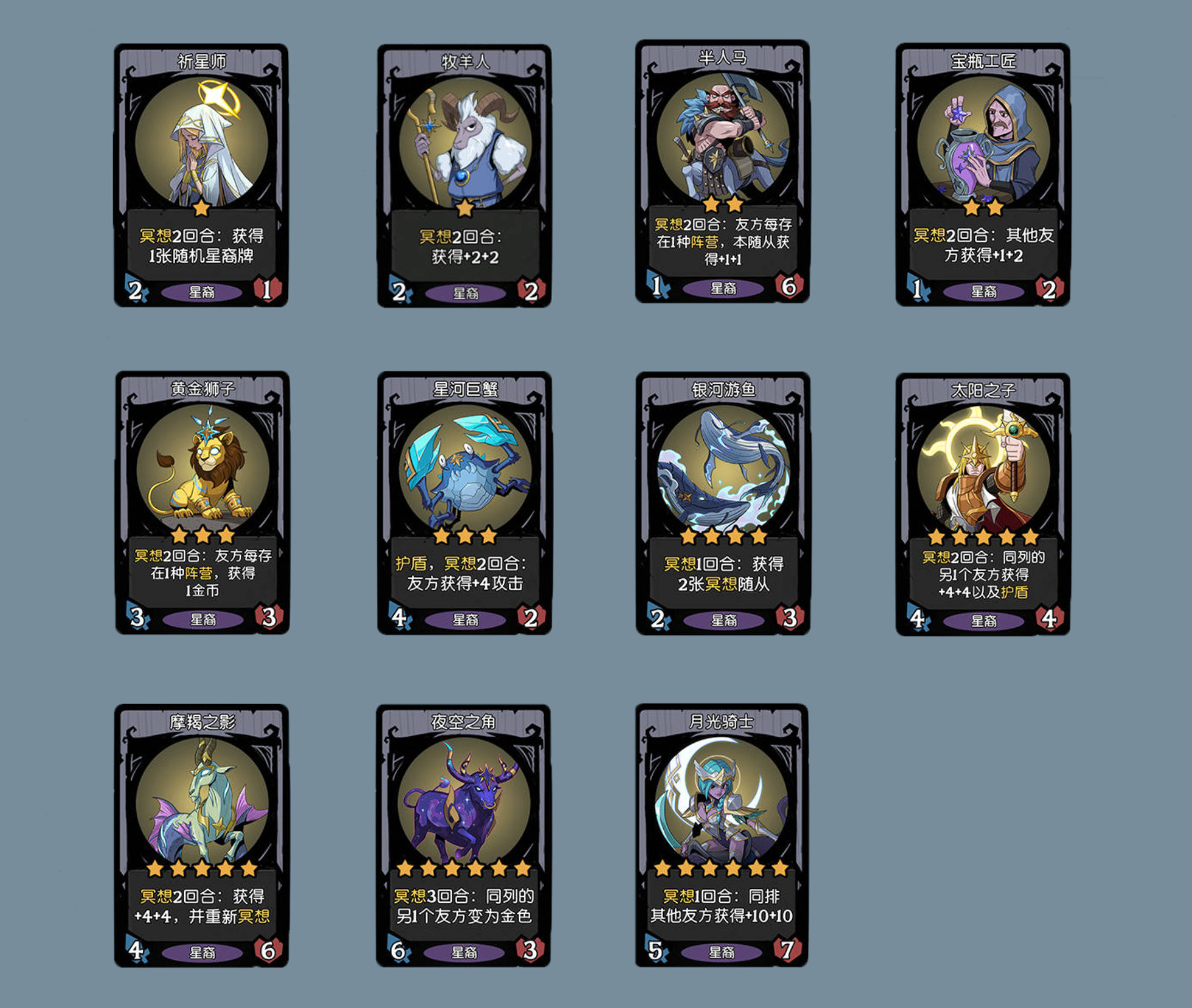Click the 星裔 tag on 牧羊人 card
The width and height of the screenshot is (1192, 1008).
tap(466, 293)
